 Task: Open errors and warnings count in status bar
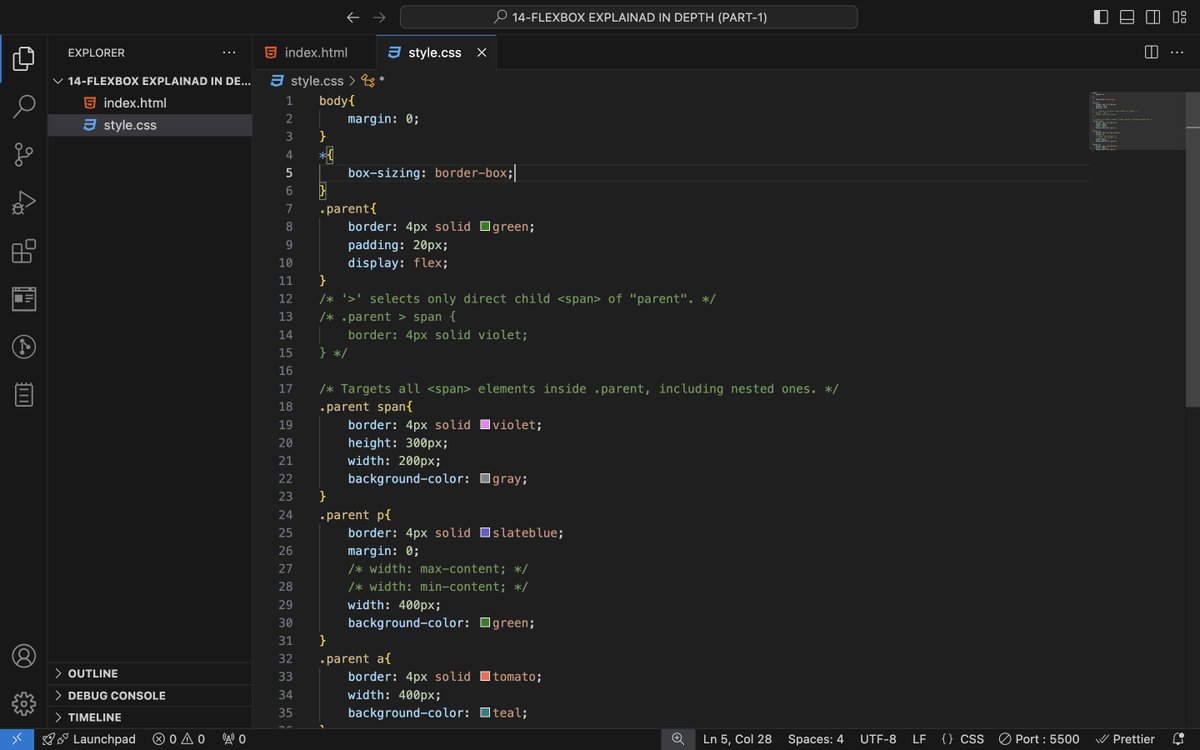(x=178, y=739)
